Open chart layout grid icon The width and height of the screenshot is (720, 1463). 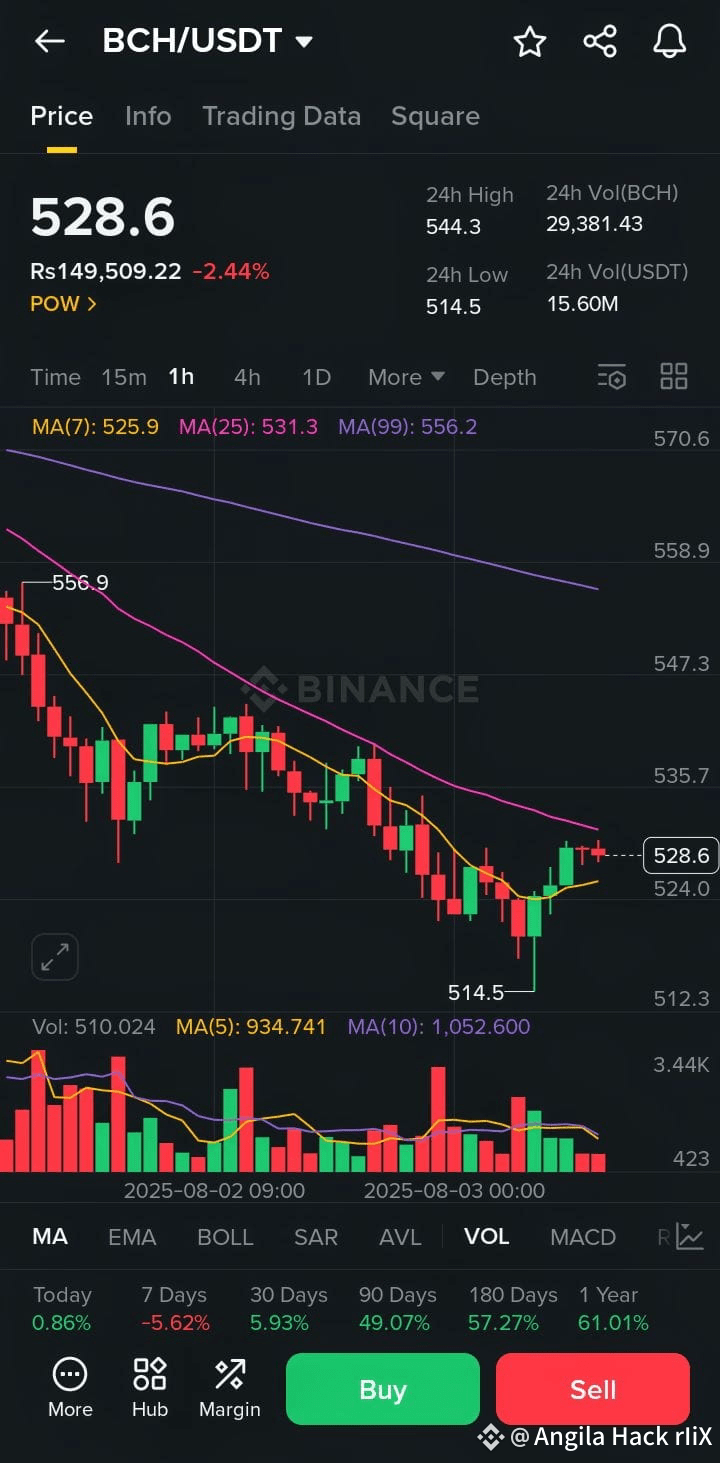[674, 377]
